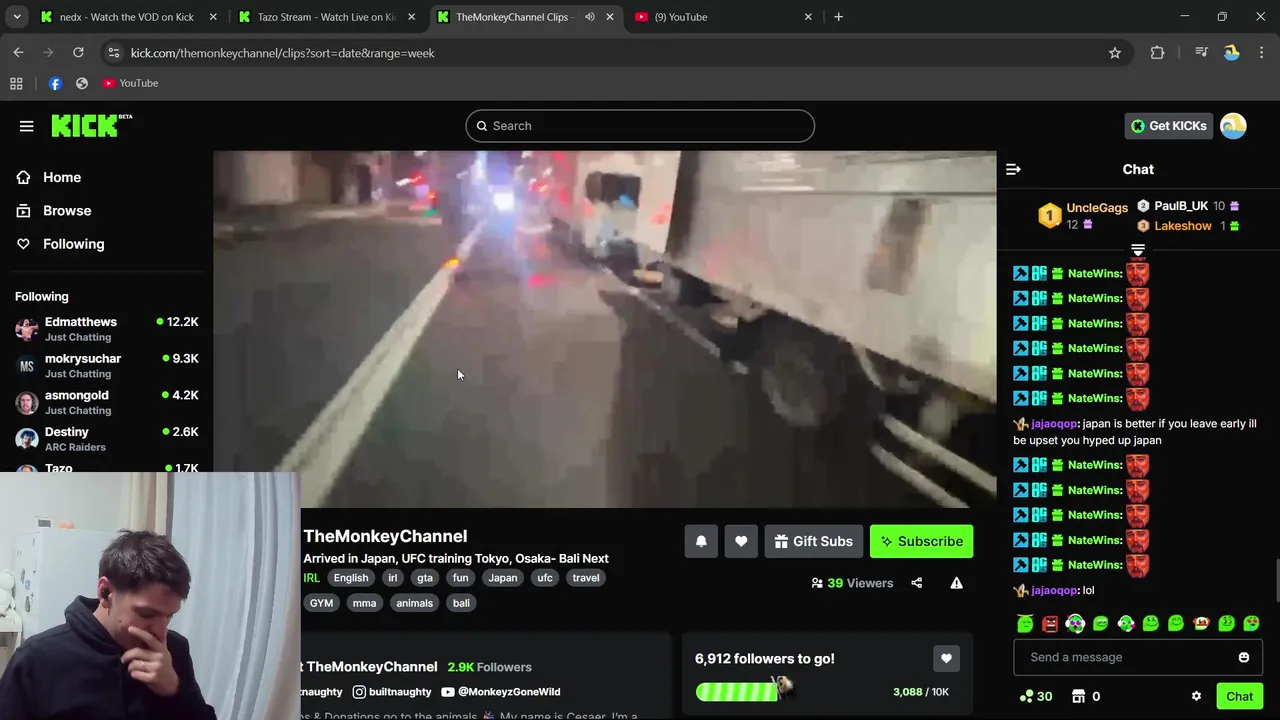Subscribe to TheMonkeyChannel
Image resolution: width=1280 pixels, height=720 pixels.
[x=921, y=541]
